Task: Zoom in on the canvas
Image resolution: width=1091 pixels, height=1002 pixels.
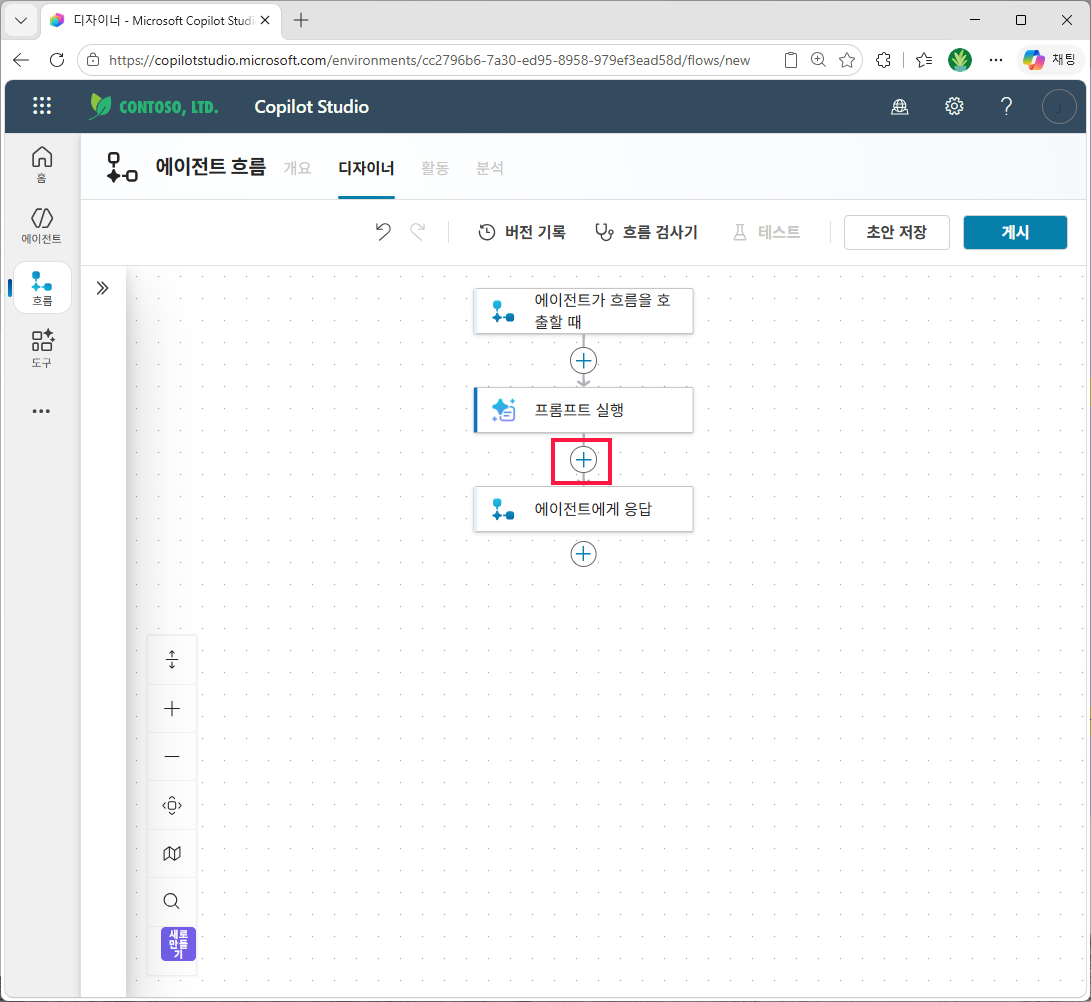Action: [x=172, y=708]
